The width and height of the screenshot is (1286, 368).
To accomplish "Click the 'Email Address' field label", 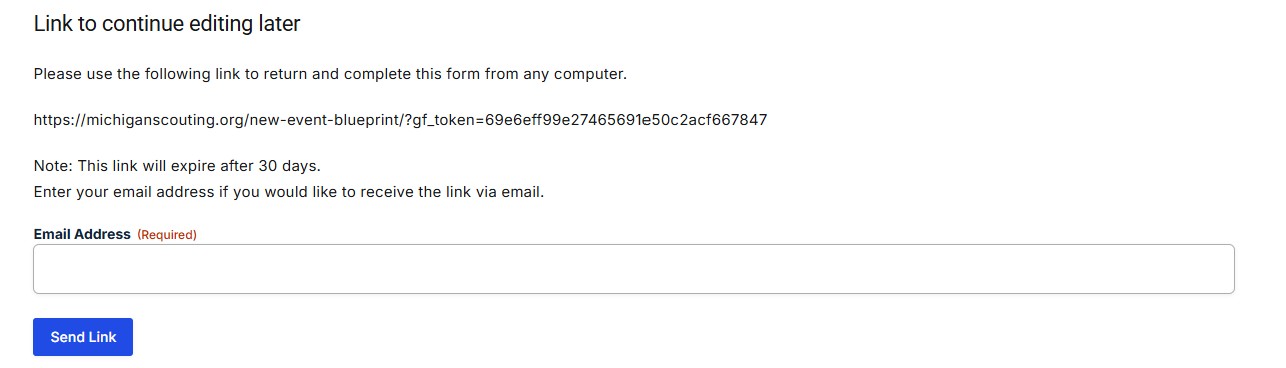I will pyautogui.click(x=82, y=234).
